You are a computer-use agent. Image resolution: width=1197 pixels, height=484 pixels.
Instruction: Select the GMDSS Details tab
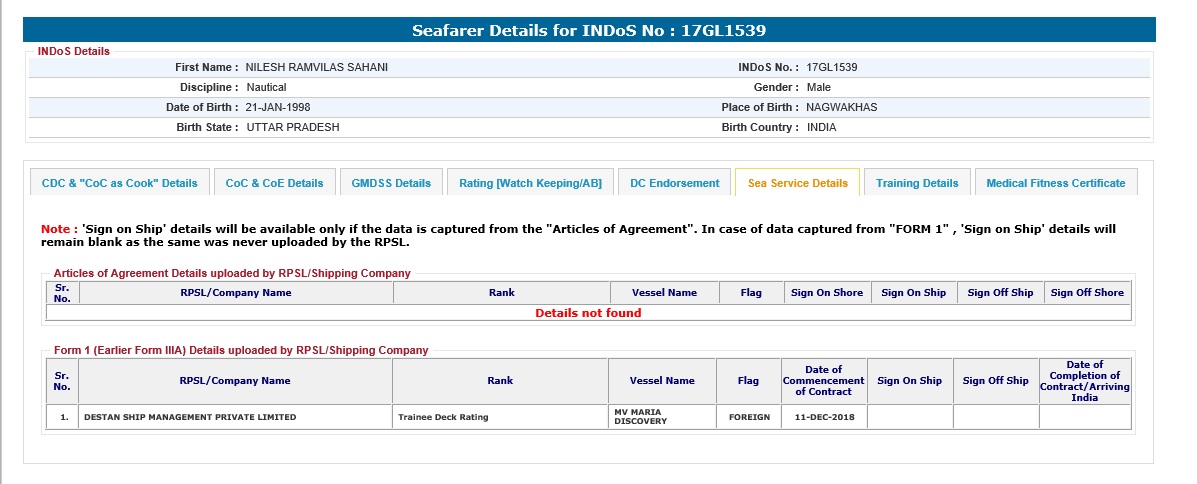pos(391,183)
